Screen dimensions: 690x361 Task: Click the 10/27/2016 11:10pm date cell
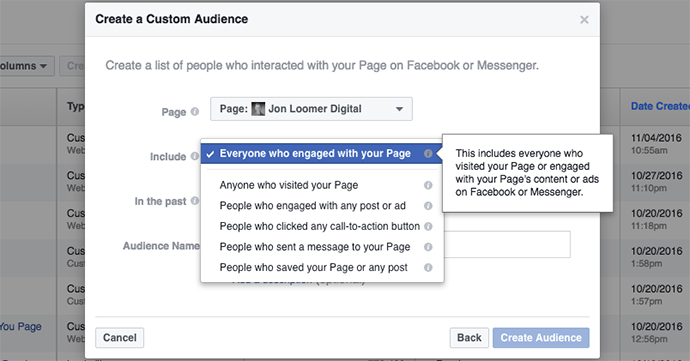tap(656, 181)
